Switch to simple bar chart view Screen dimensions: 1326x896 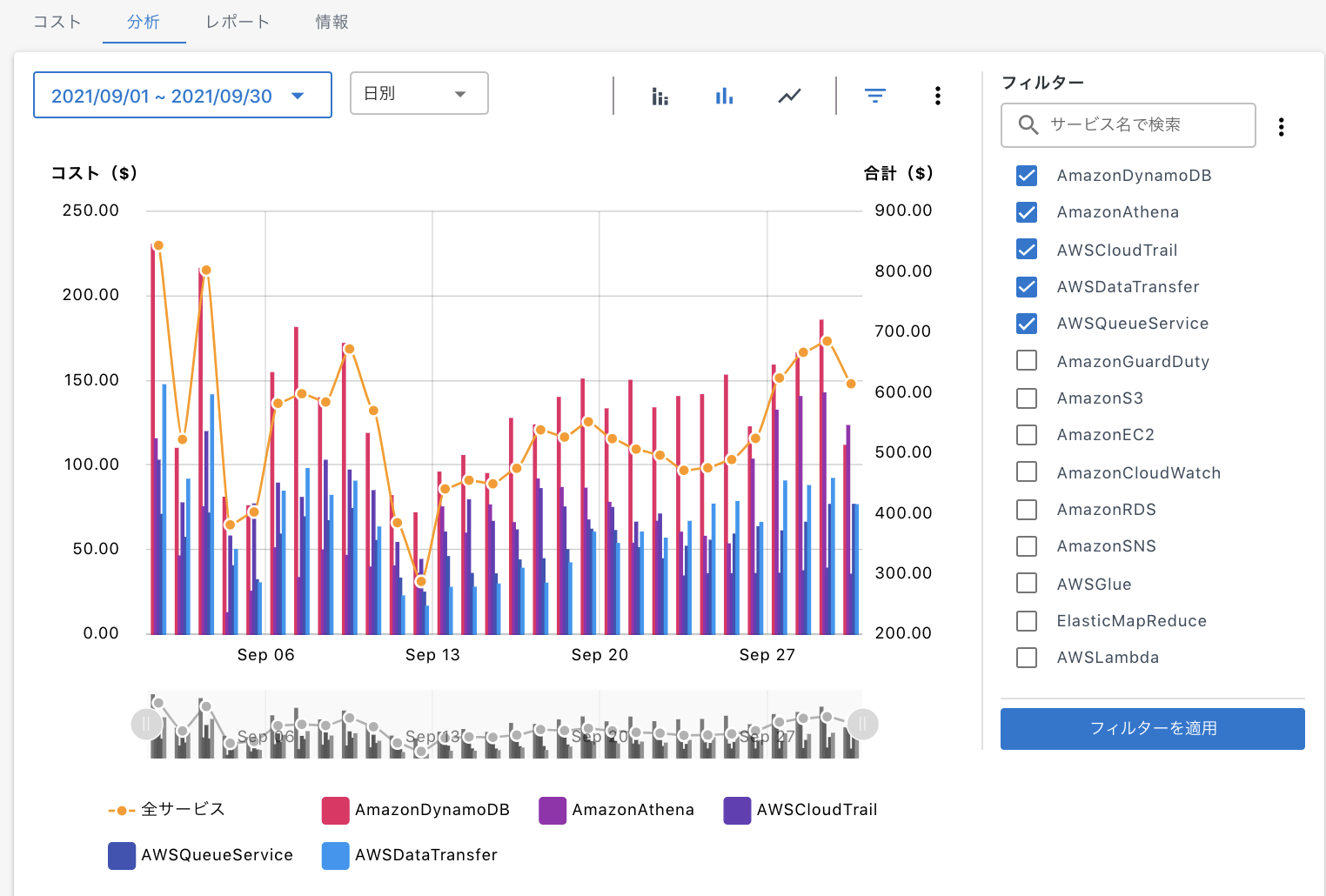(x=724, y=96)
